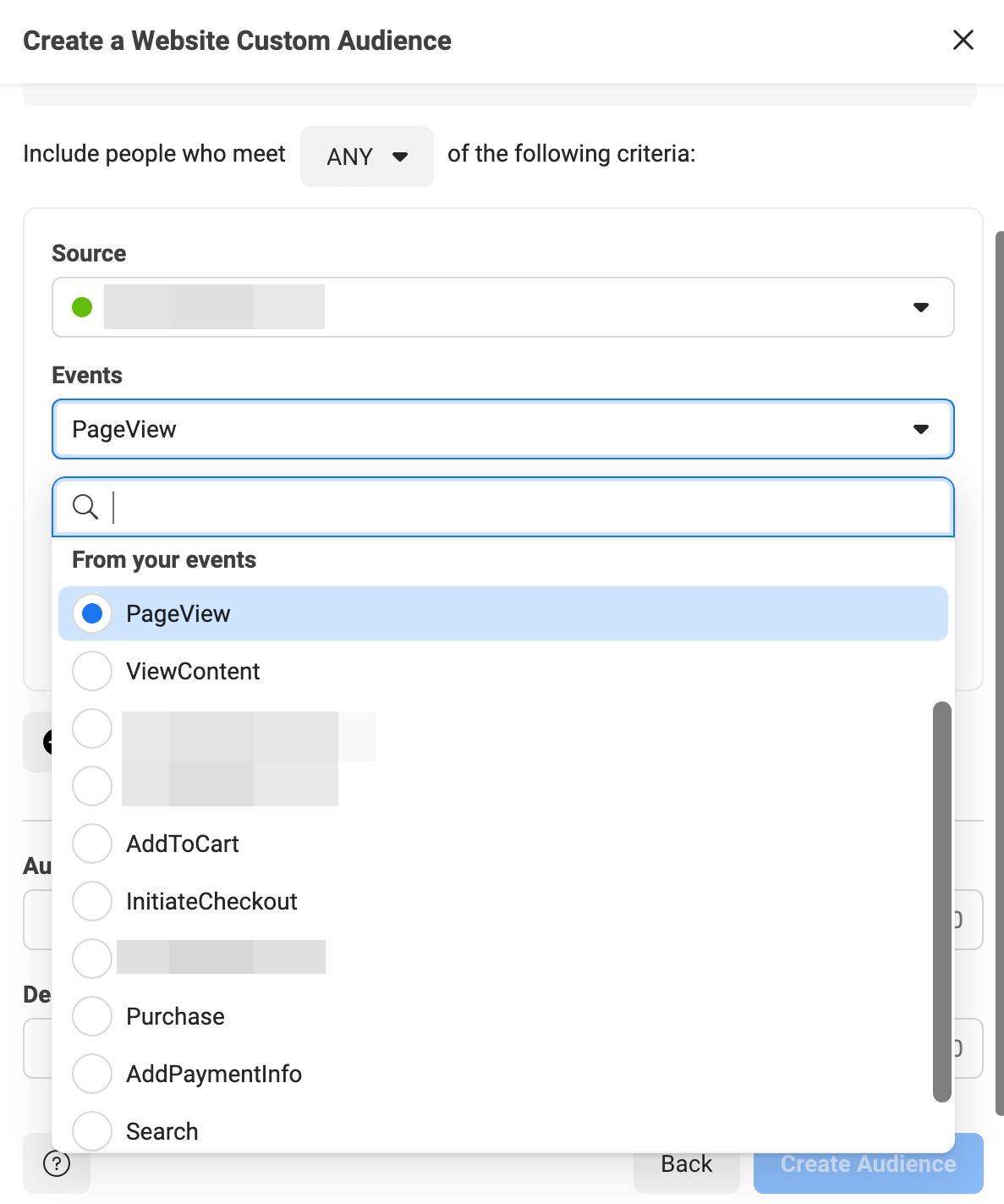The image size is (1004, 1204).
Task: Click the Create Audience button
Action: pos(868,1164)
